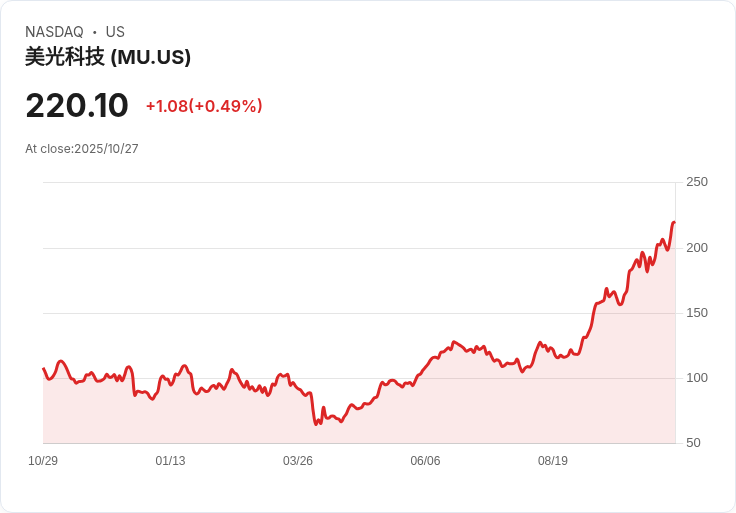
Task: Click the 200 price axis label
Action: click(697, 248)
